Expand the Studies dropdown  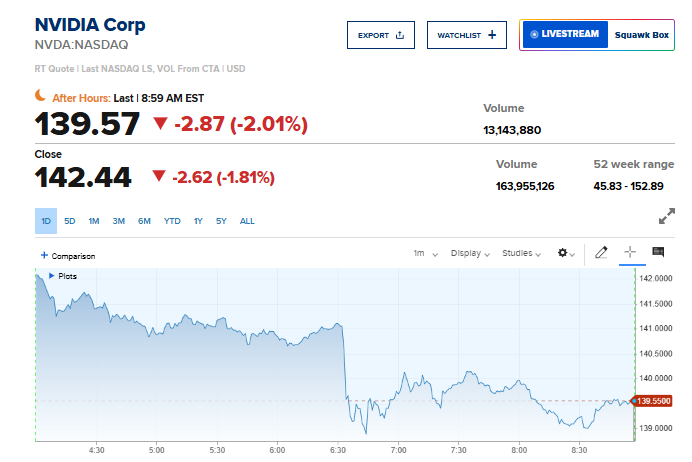coord(522,254)
